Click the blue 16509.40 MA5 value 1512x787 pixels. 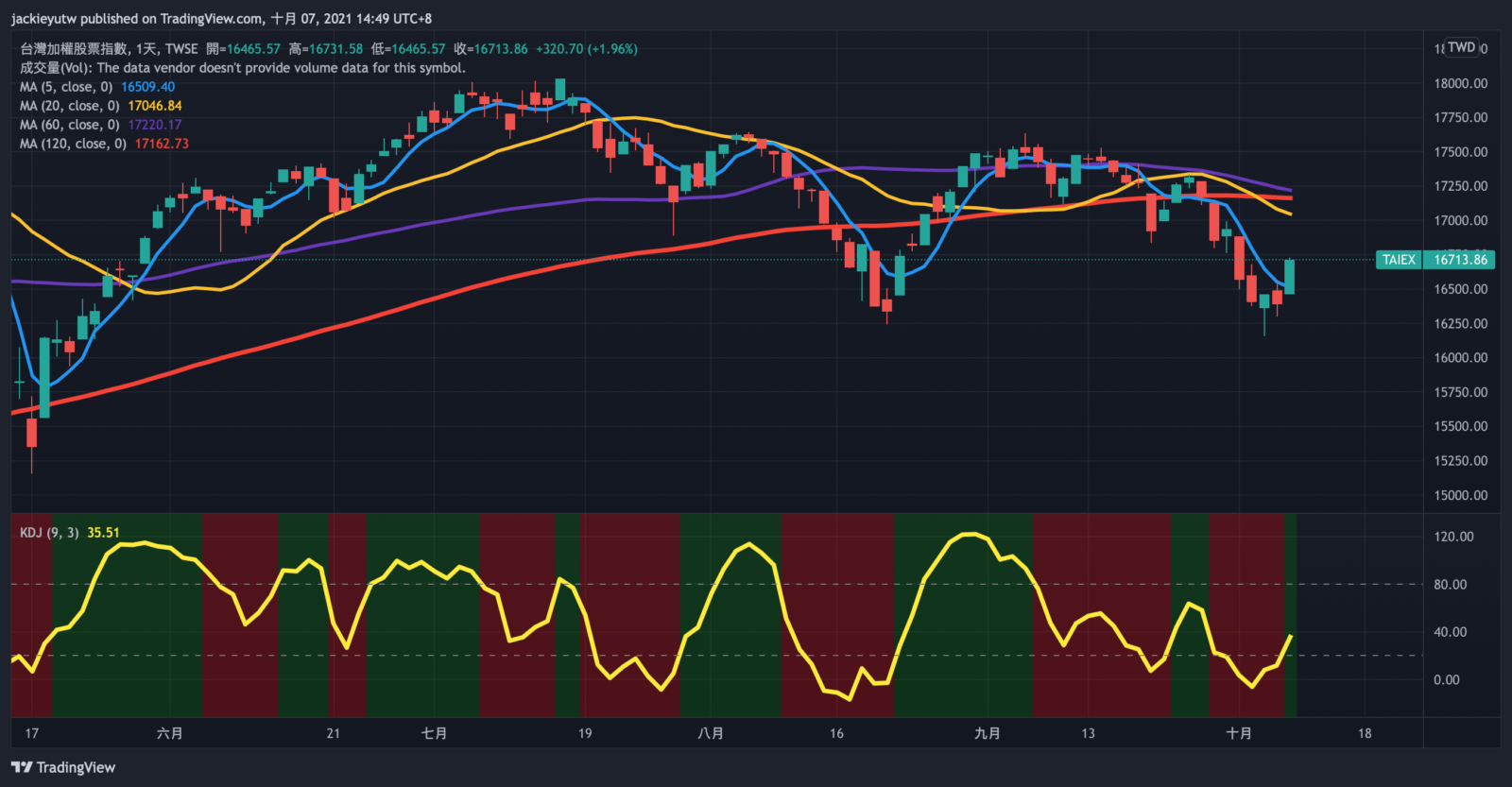tap(147, 87)
